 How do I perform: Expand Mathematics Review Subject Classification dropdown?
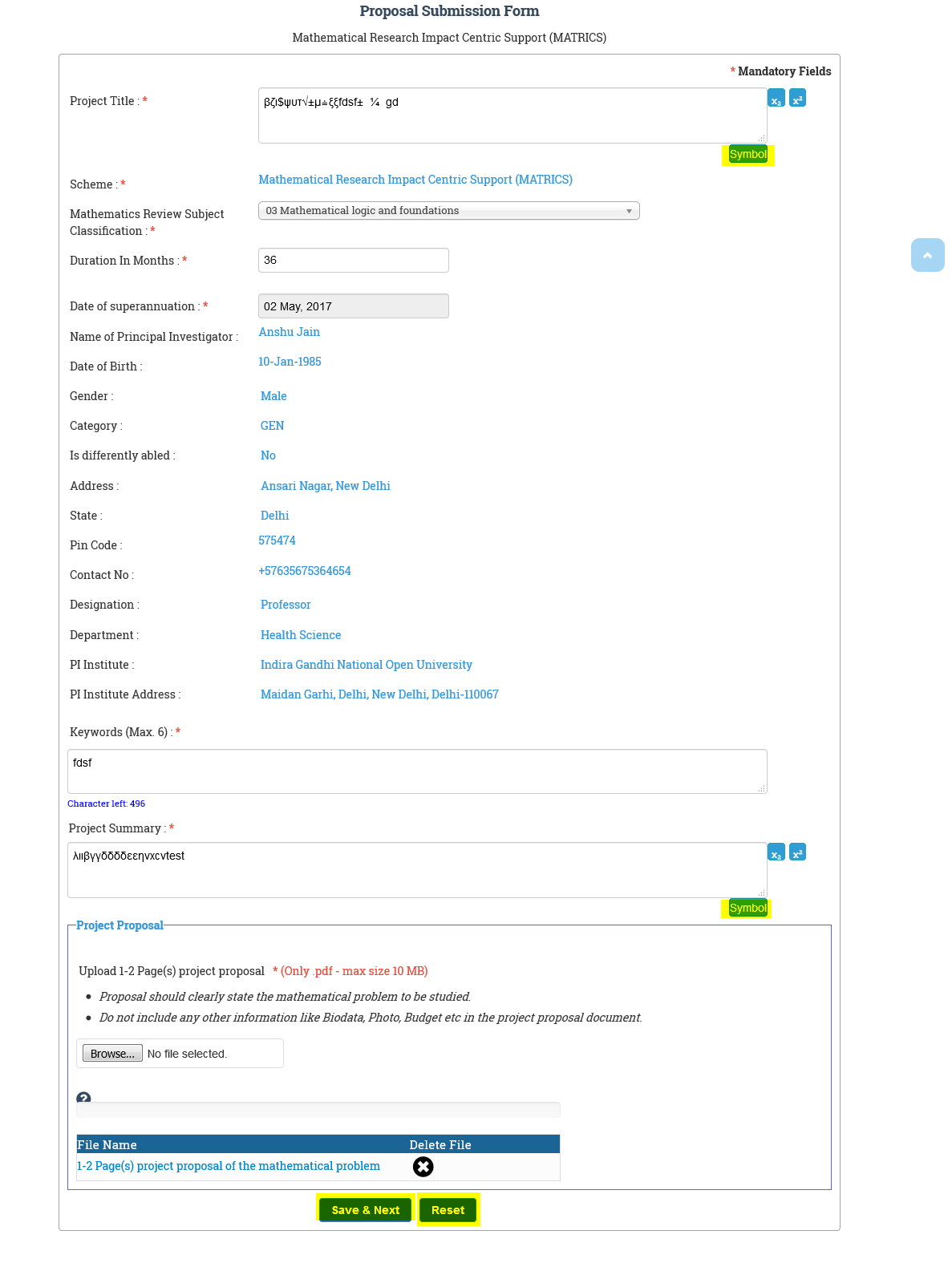click(448, 211)
